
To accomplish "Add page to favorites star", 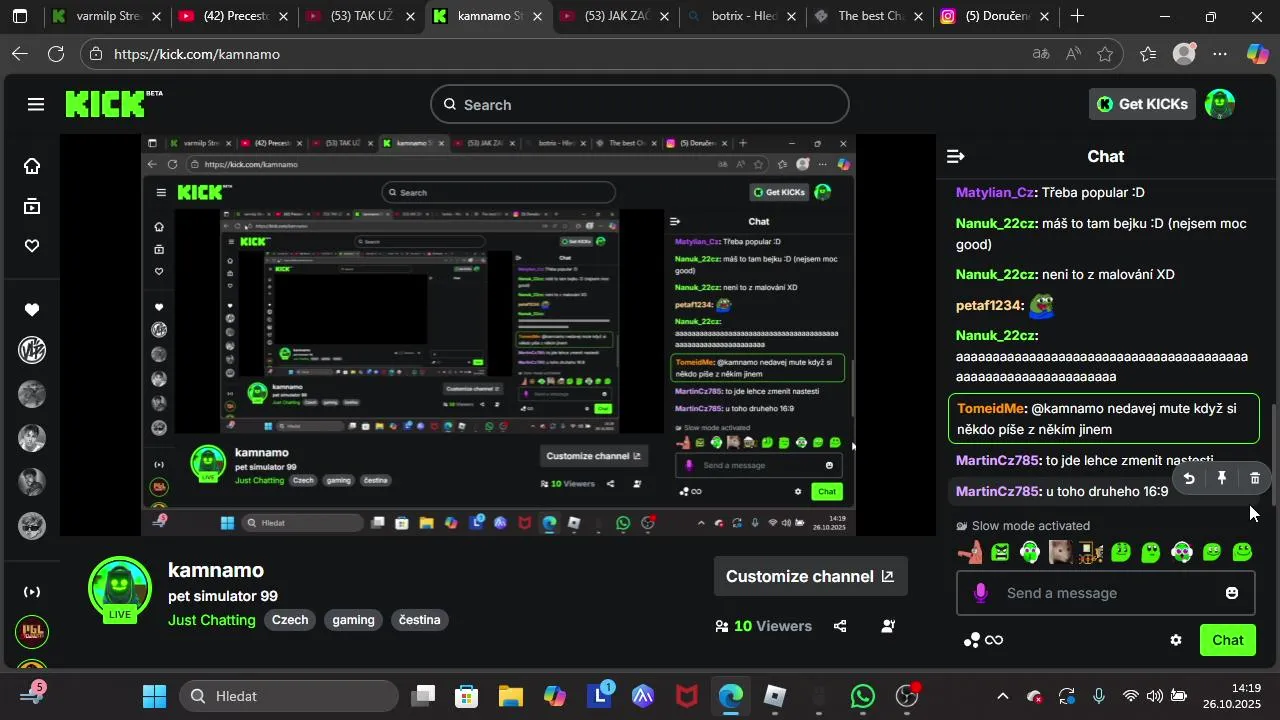I will tap(1105, 54).
